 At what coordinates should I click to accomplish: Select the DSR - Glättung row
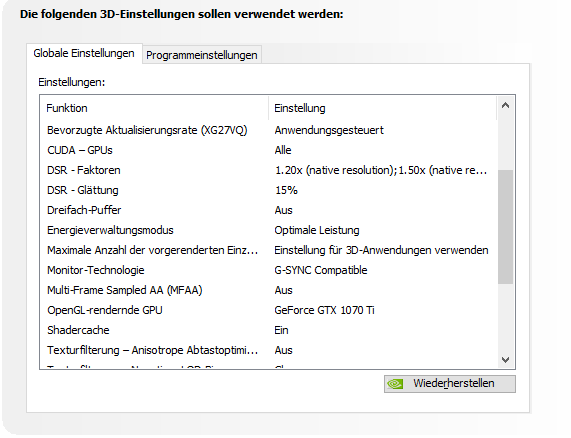coord(268,190)
